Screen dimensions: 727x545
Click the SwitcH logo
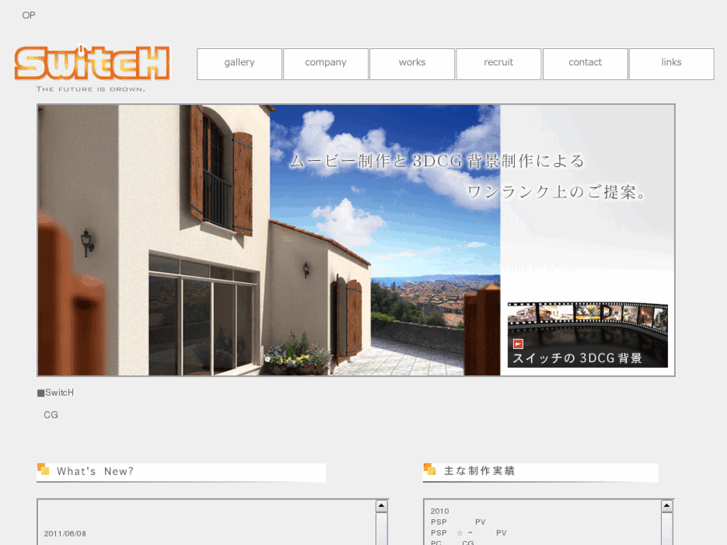point(92,63)
